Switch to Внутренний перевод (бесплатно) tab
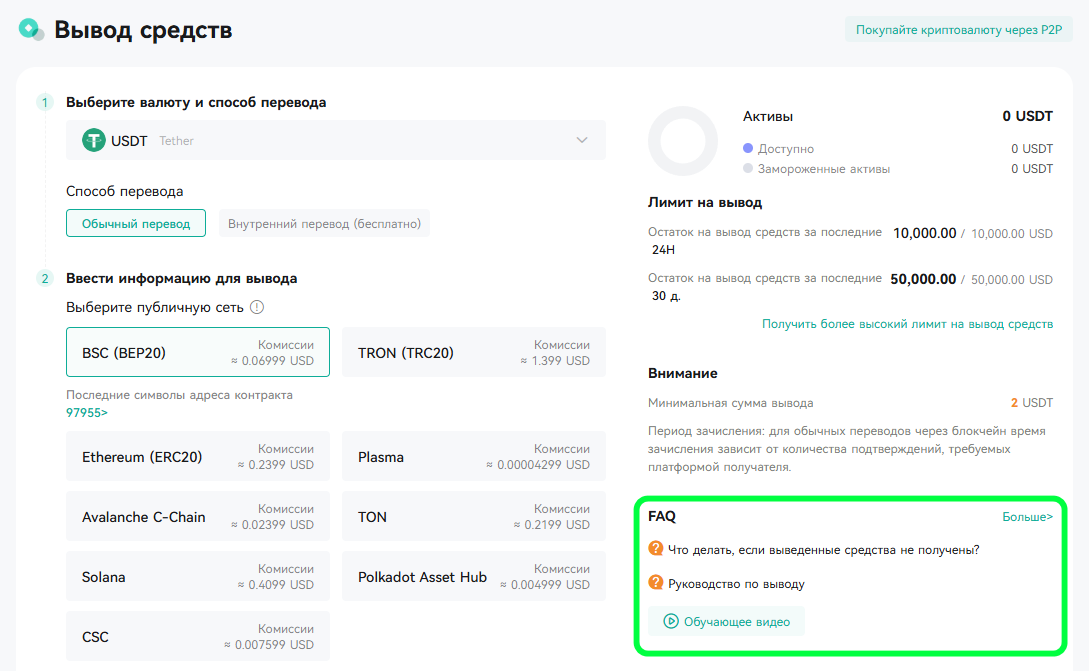 coord(324,223)
